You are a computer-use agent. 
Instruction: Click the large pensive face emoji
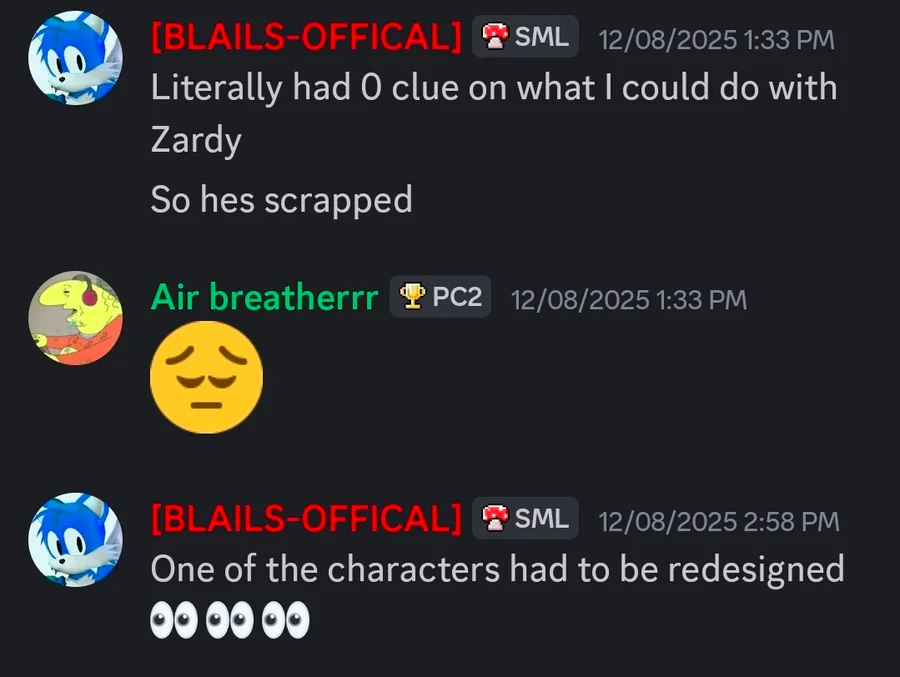(207, 378)
